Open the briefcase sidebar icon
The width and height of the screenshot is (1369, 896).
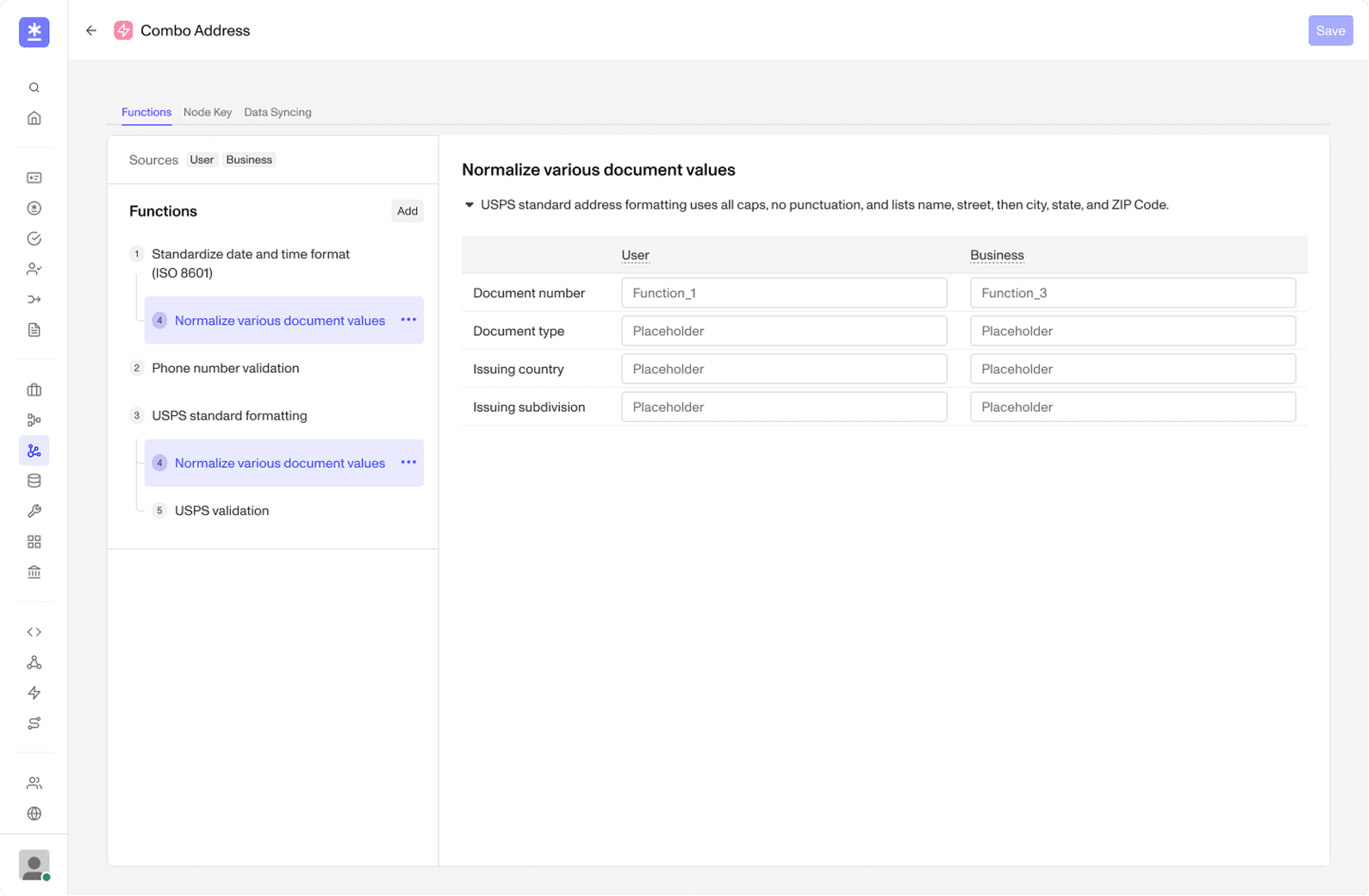pyautogui.click(x=34, y=390)
